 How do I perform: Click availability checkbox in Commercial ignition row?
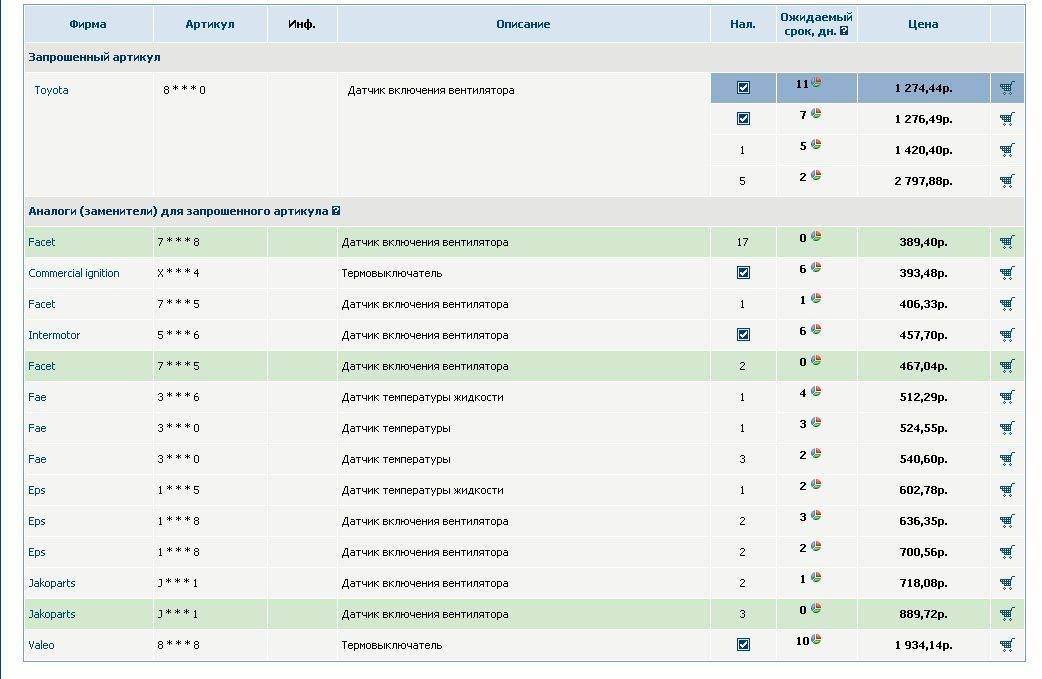[743, 273]
